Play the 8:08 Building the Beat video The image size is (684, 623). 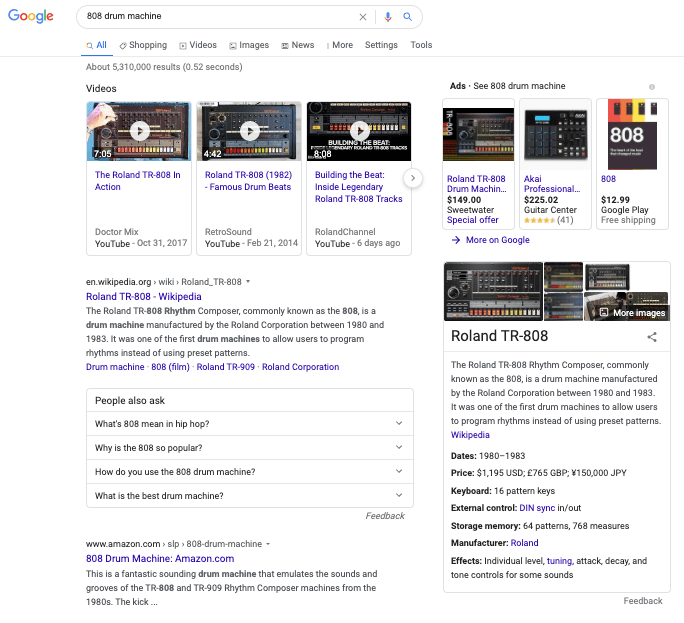359,131
